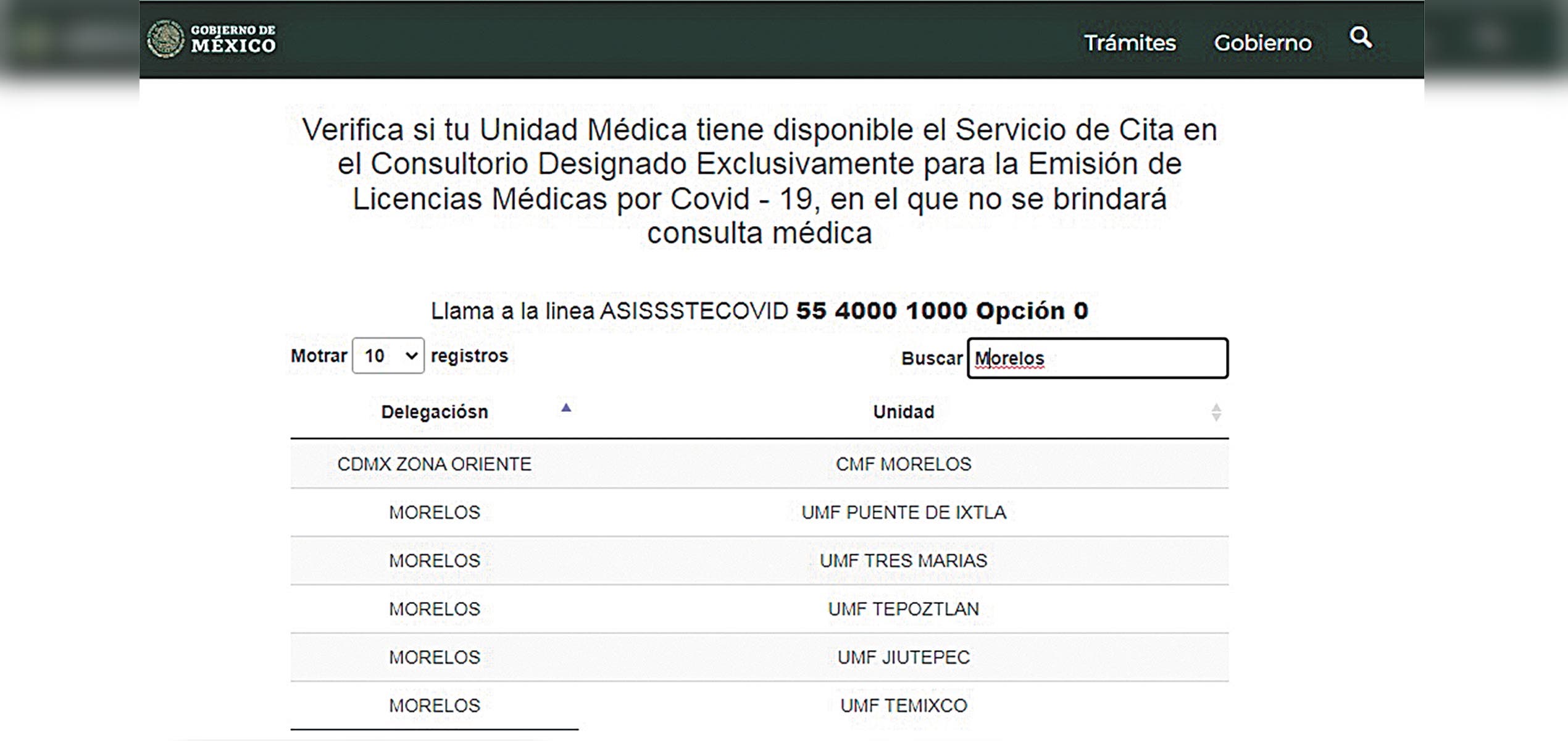Open the records count dropdown
Viewport: 1568px width, 741px height.
[x=388, y=356]
